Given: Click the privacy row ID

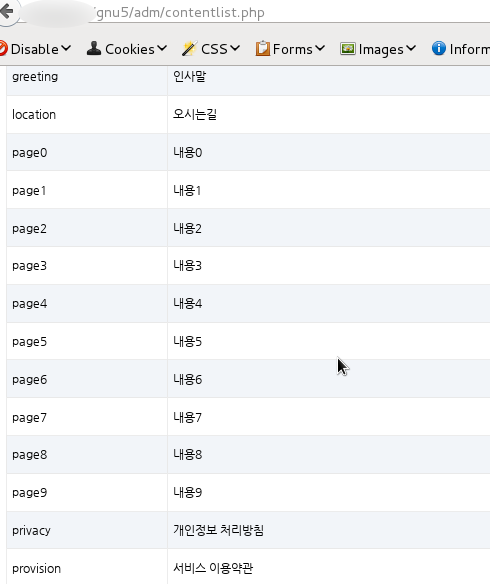Looking at the screenshot, I should pos(31,531).
